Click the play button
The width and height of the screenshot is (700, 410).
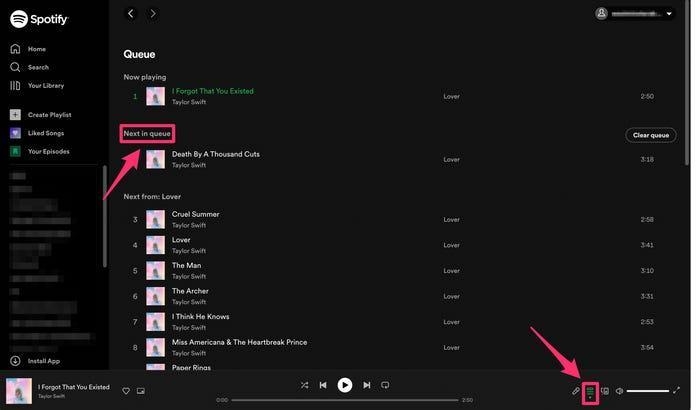click(345, 385)
